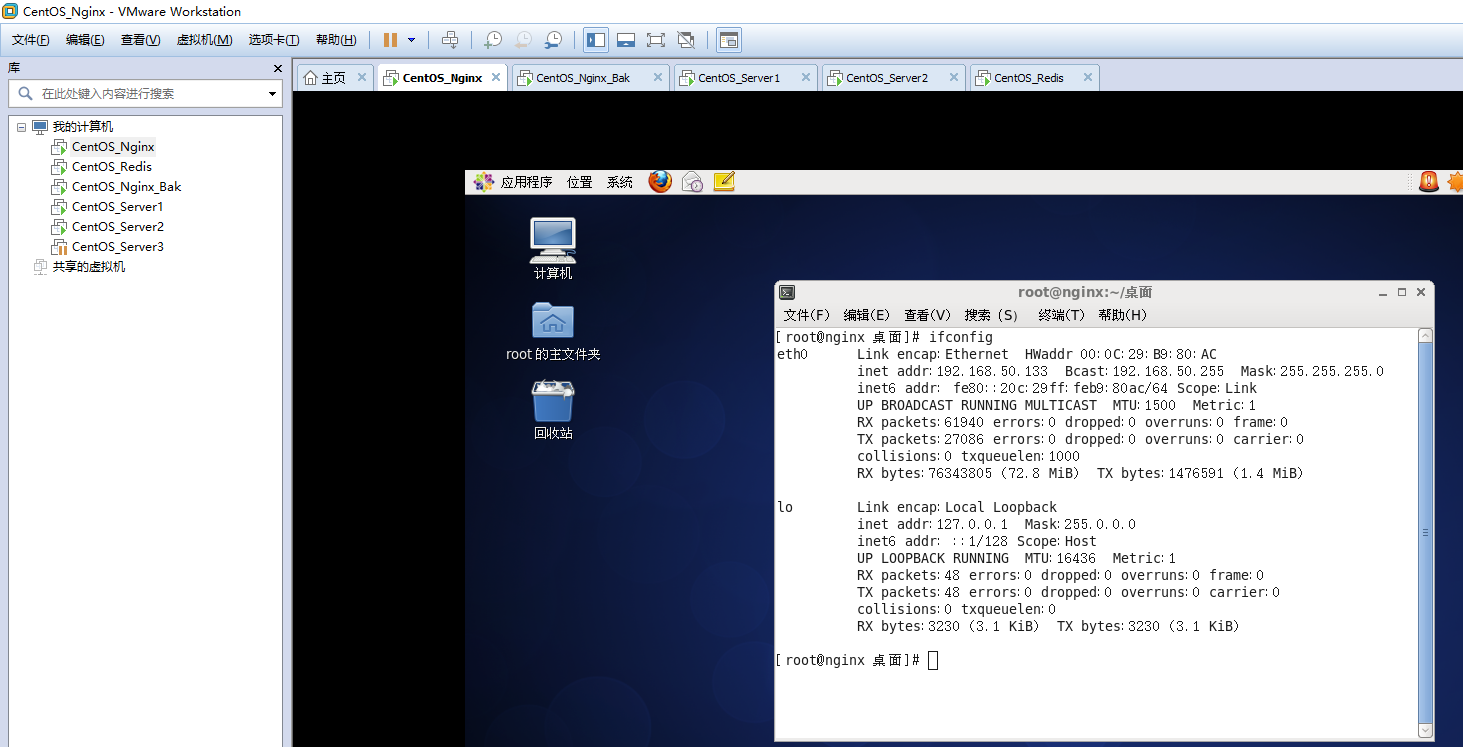1463x747 pixels.
Task: Launch Firefox from the GNOME panel
Action: click(x=660, y=181)
